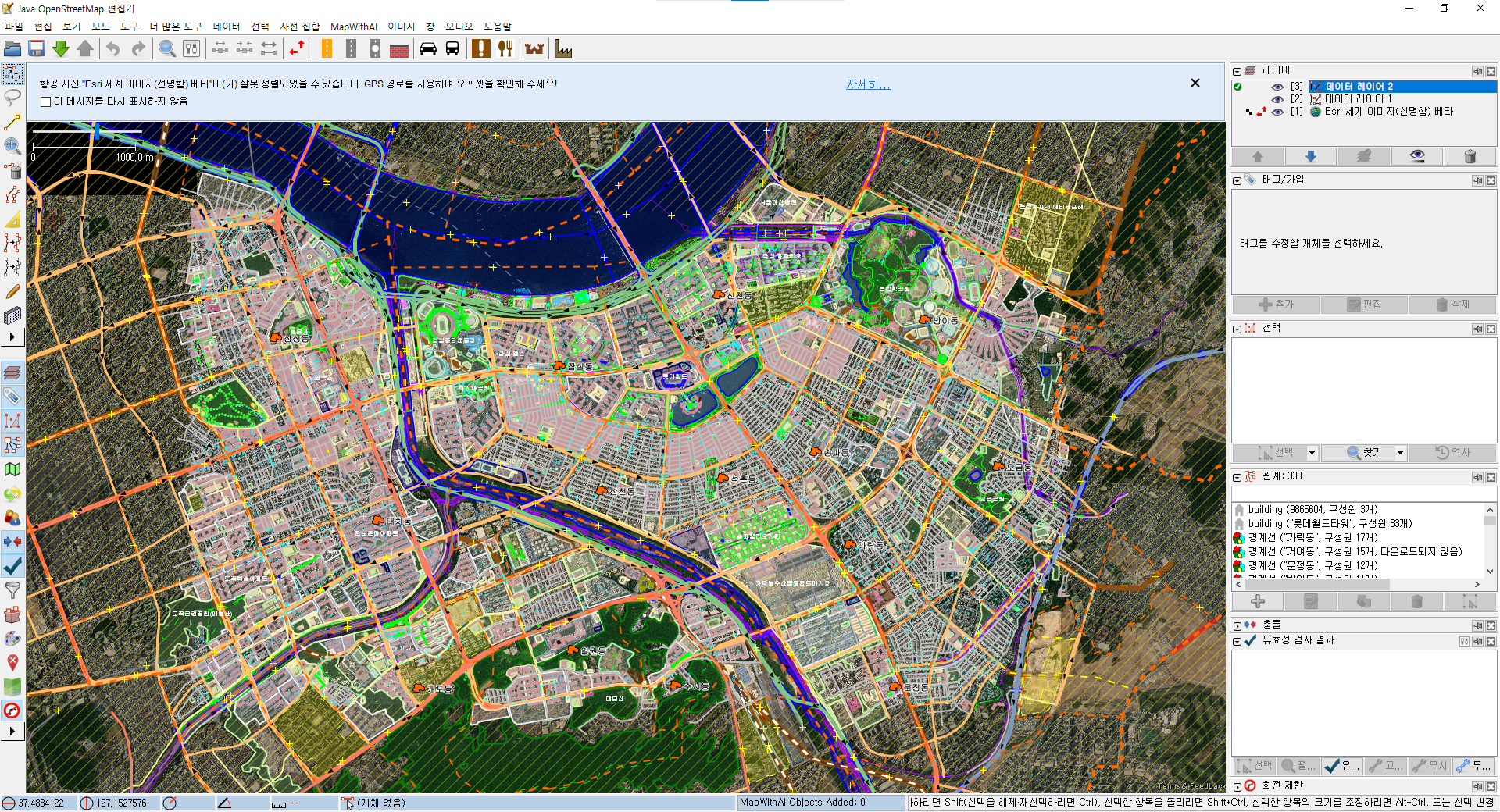Click the Open file folder toolbar icon
Viewport: 1500px width, 812px height.
click(12, 49)
